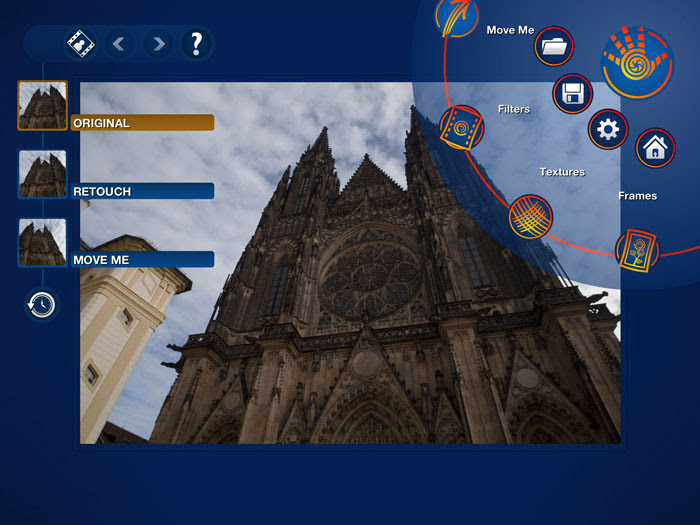The image size is (700, 525).
Task: Select the ORIGINAL step label
Action: [142, 123]
